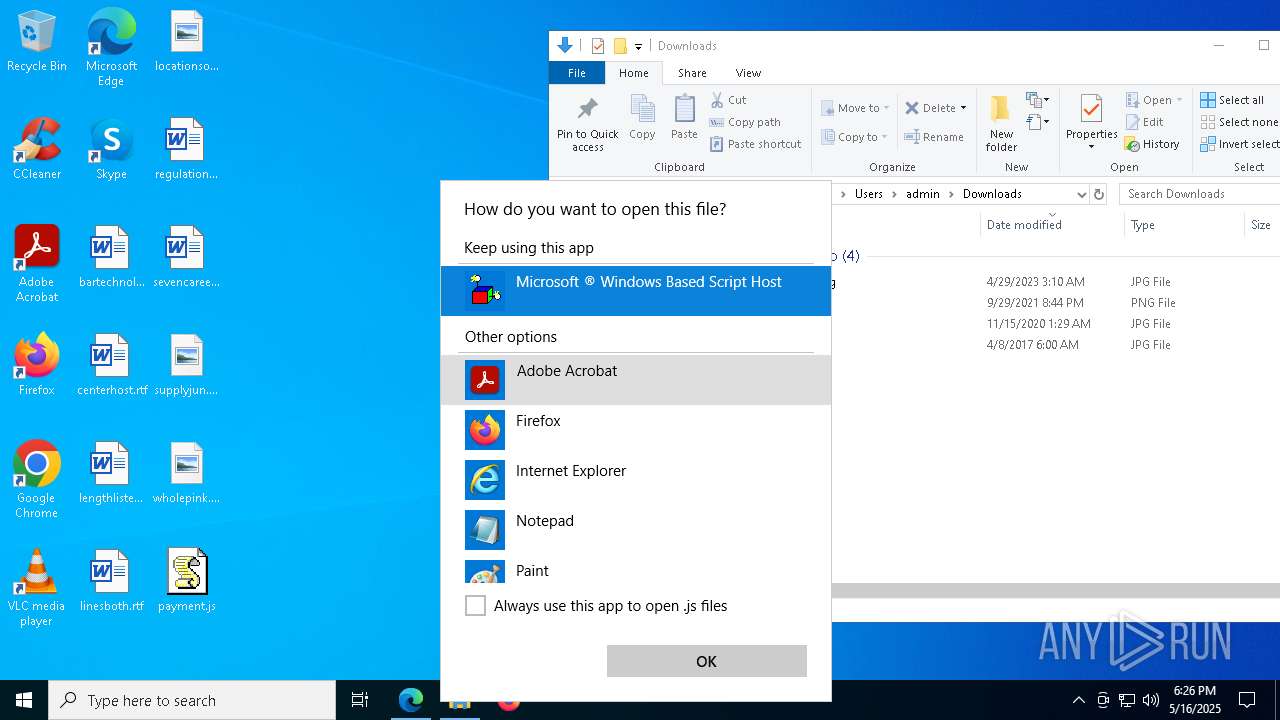Select the CCleaner desktop icon
Image resolution: width=1280 pixels, height=720 pixels.
pos(37,150)
